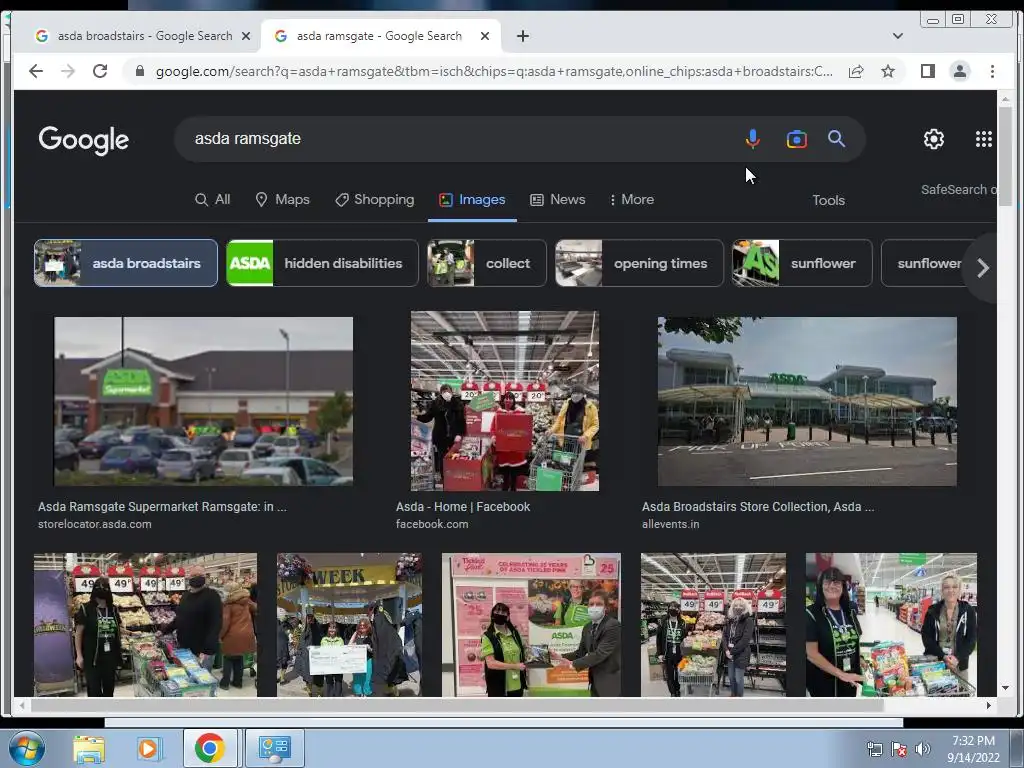Open the volume speaker tray icon

(x=923, y=749)
